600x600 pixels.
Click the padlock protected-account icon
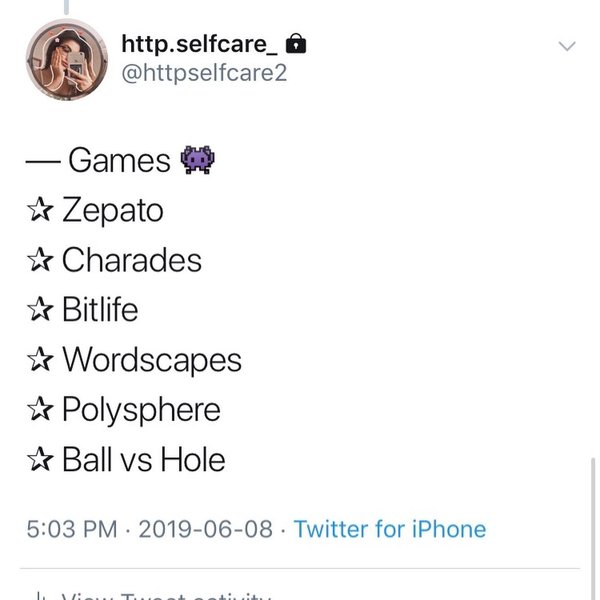click(296, 44)
